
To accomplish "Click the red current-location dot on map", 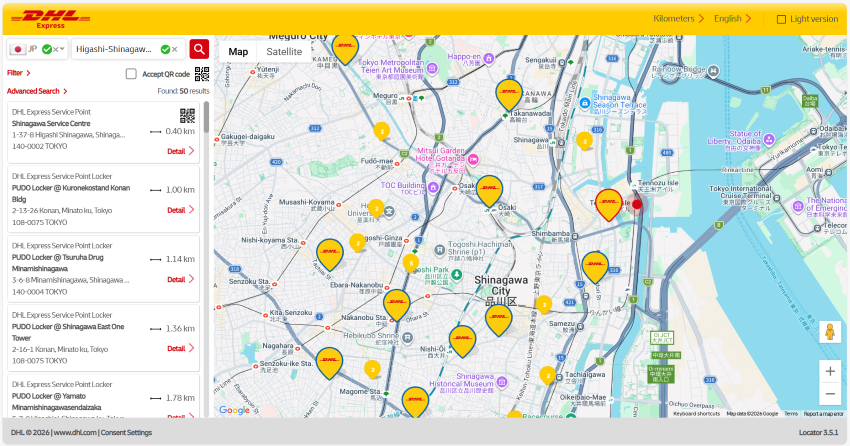I will pyautogui.click(x=637, y=204).
